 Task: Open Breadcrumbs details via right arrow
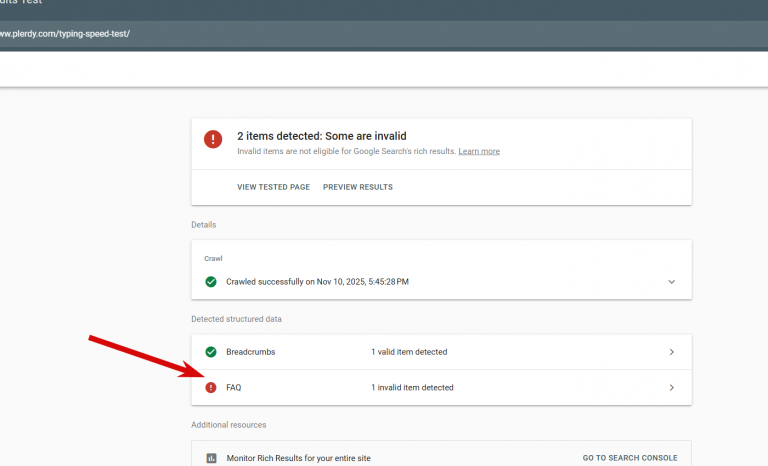coord(672,352)
